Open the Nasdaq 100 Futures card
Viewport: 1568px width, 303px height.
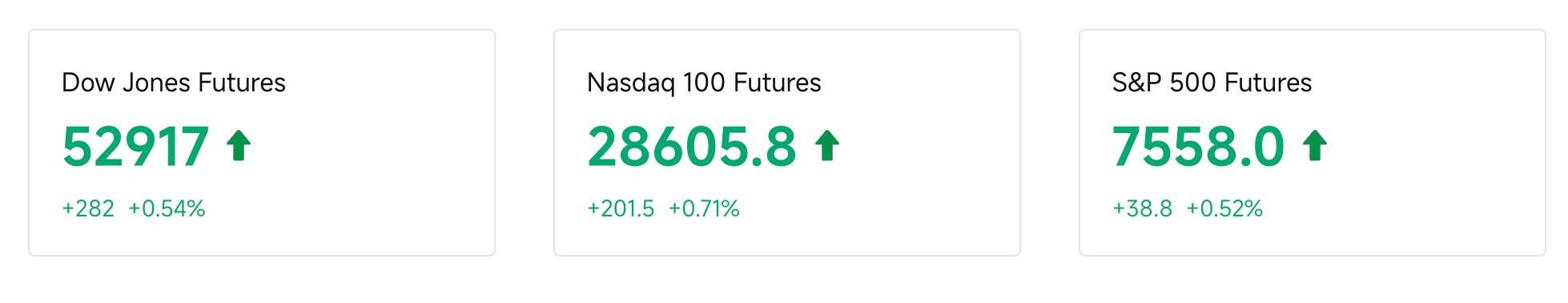(787, 143)
